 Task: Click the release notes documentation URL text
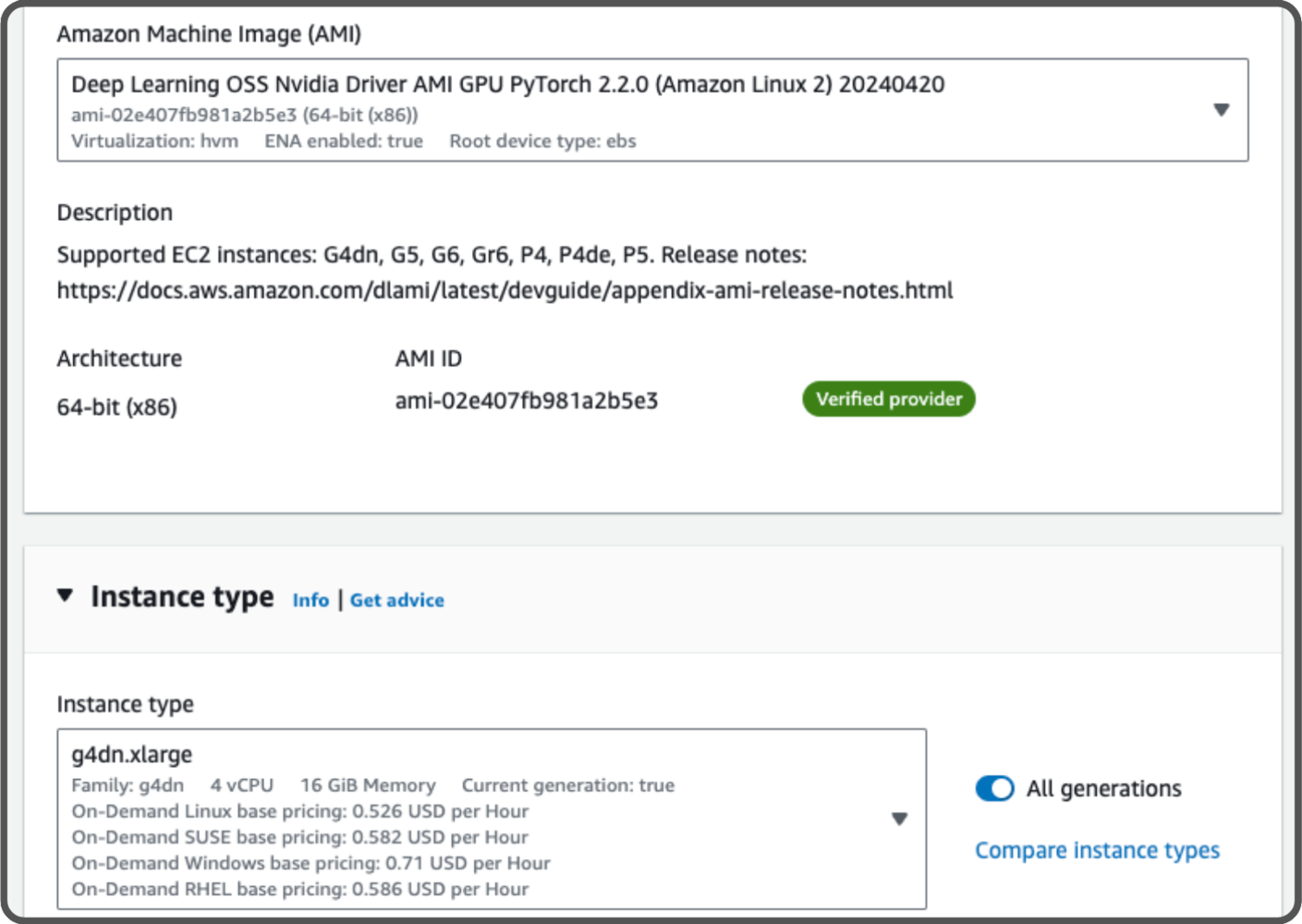505,291
